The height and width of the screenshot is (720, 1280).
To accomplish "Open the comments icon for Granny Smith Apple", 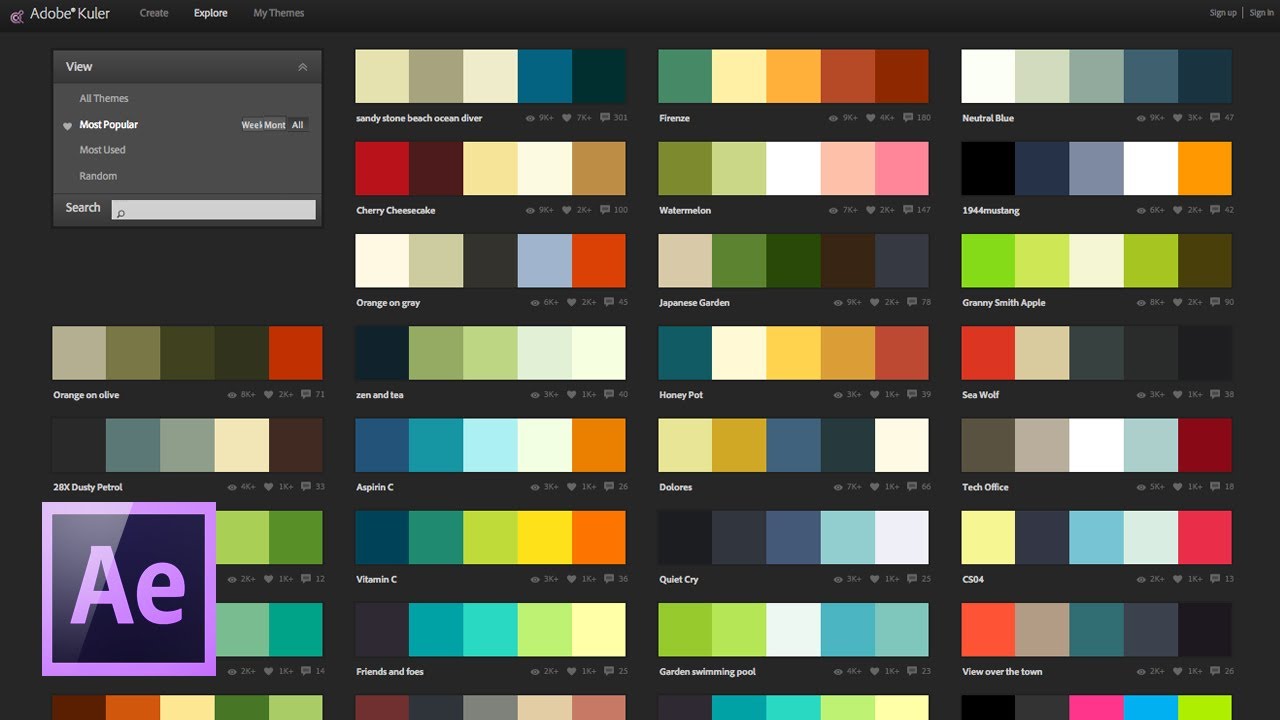I will click(1215, 302).
